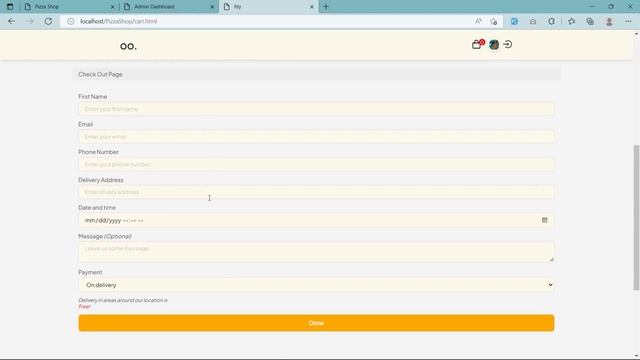Focus the Phone Number input field
The height and width of the screenshot is (360, 640).
(x=316, y=164)
